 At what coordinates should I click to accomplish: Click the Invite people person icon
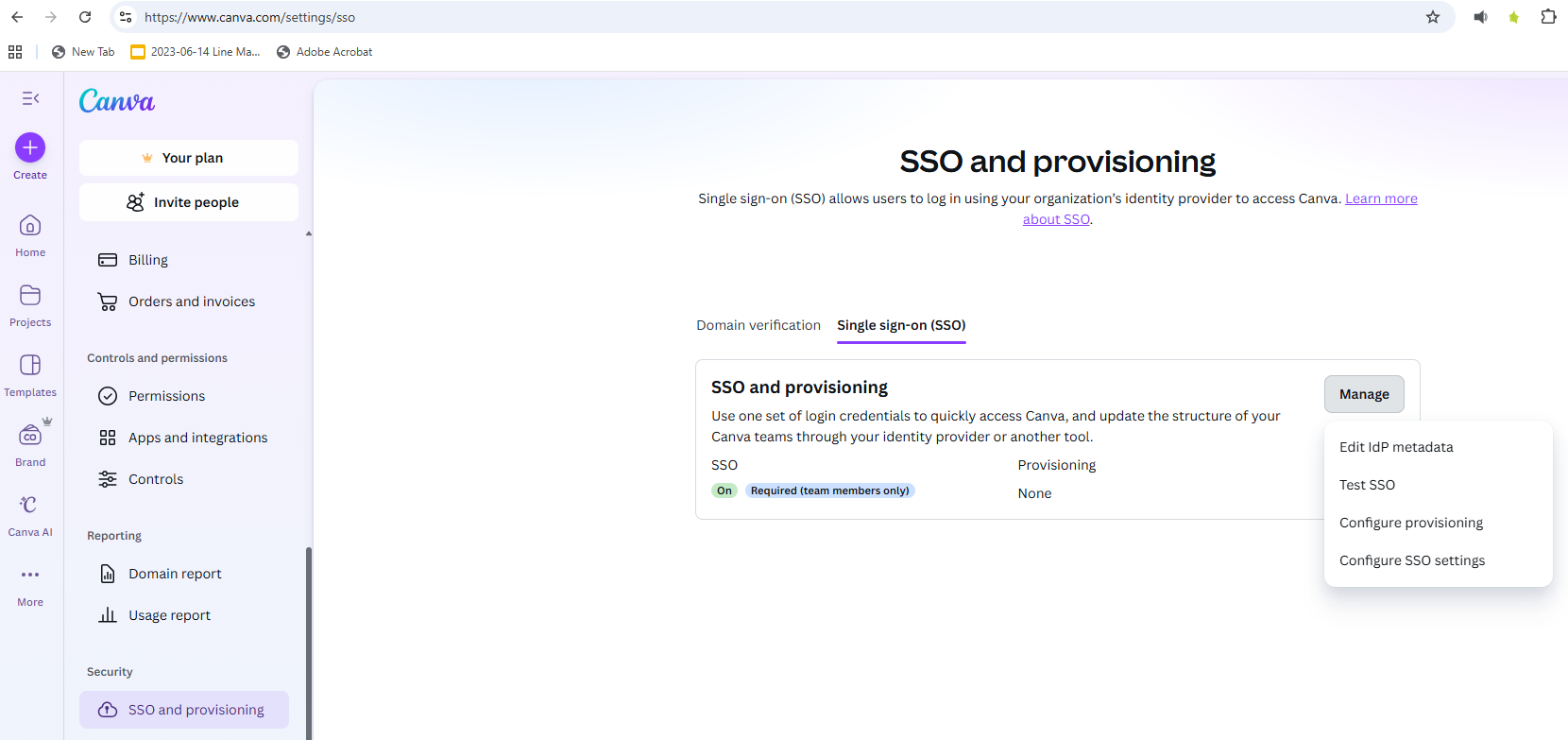(x=135, y=202)
